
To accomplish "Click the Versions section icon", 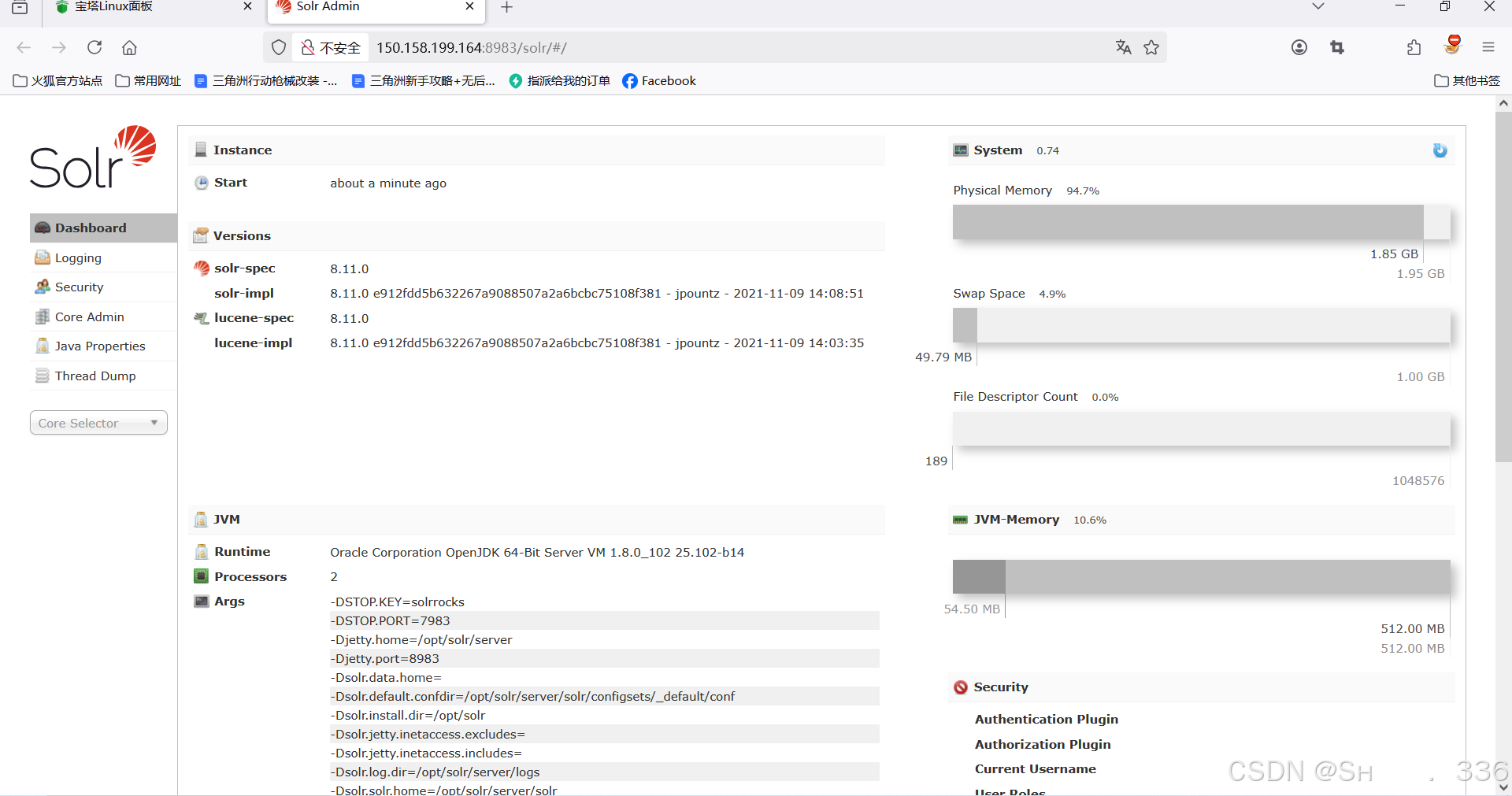I will (x=201, y=235).
